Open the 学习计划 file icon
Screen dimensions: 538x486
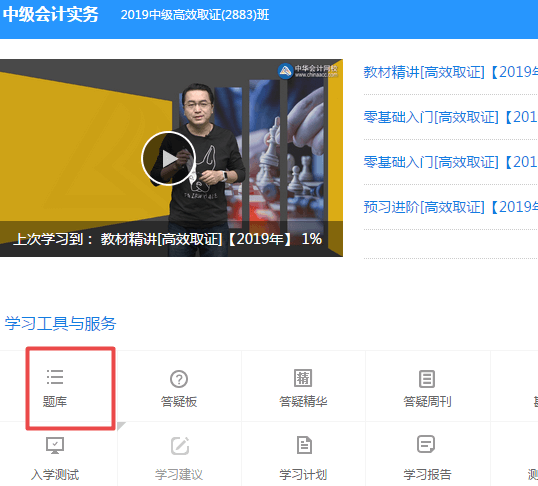(x=304, y=445)
